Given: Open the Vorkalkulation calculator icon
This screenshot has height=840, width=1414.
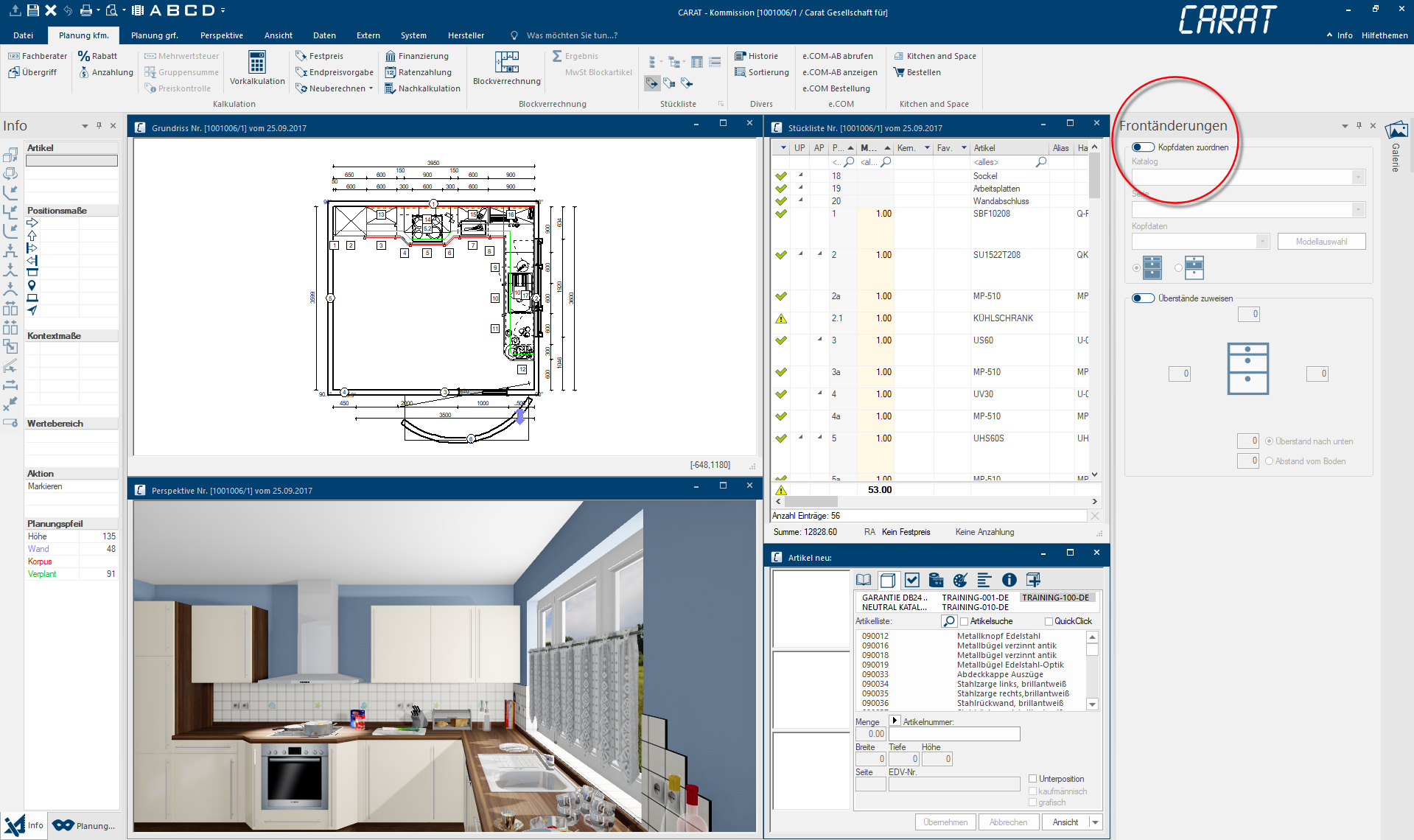Looking at the screenshot, I should [256, 63].
